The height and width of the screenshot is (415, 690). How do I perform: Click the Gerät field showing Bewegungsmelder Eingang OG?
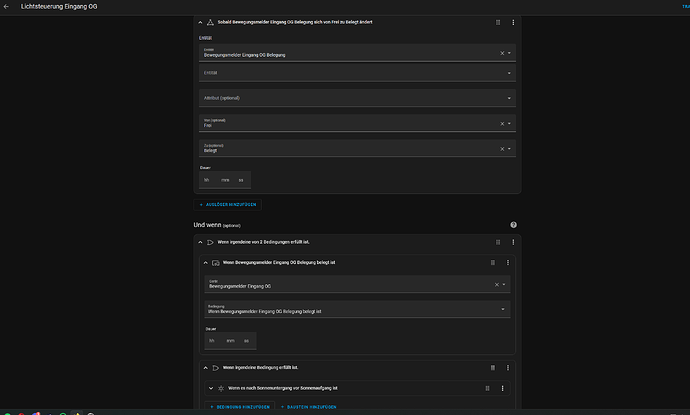357,284
